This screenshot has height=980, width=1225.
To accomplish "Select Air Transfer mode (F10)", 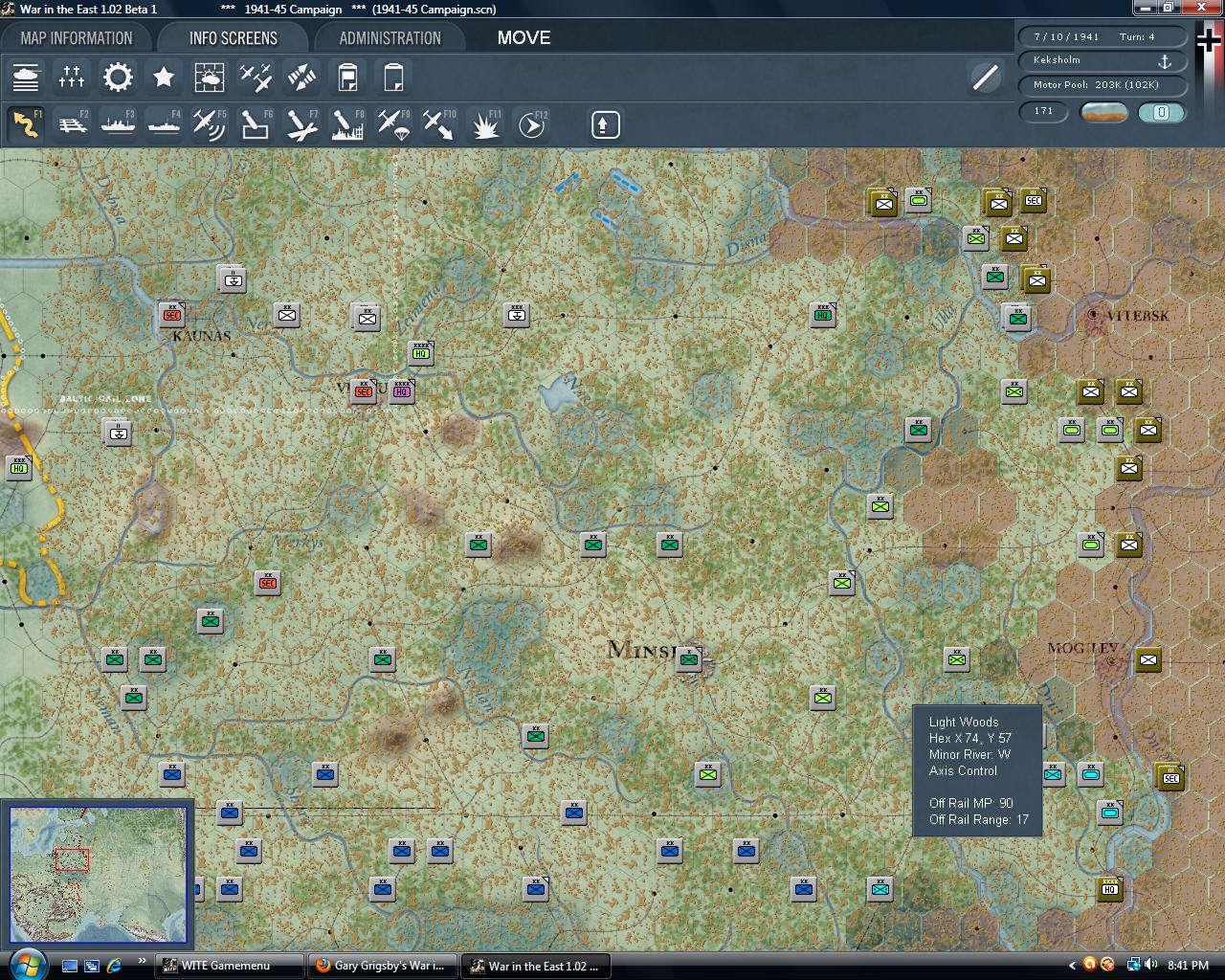I will click(439, 124).
